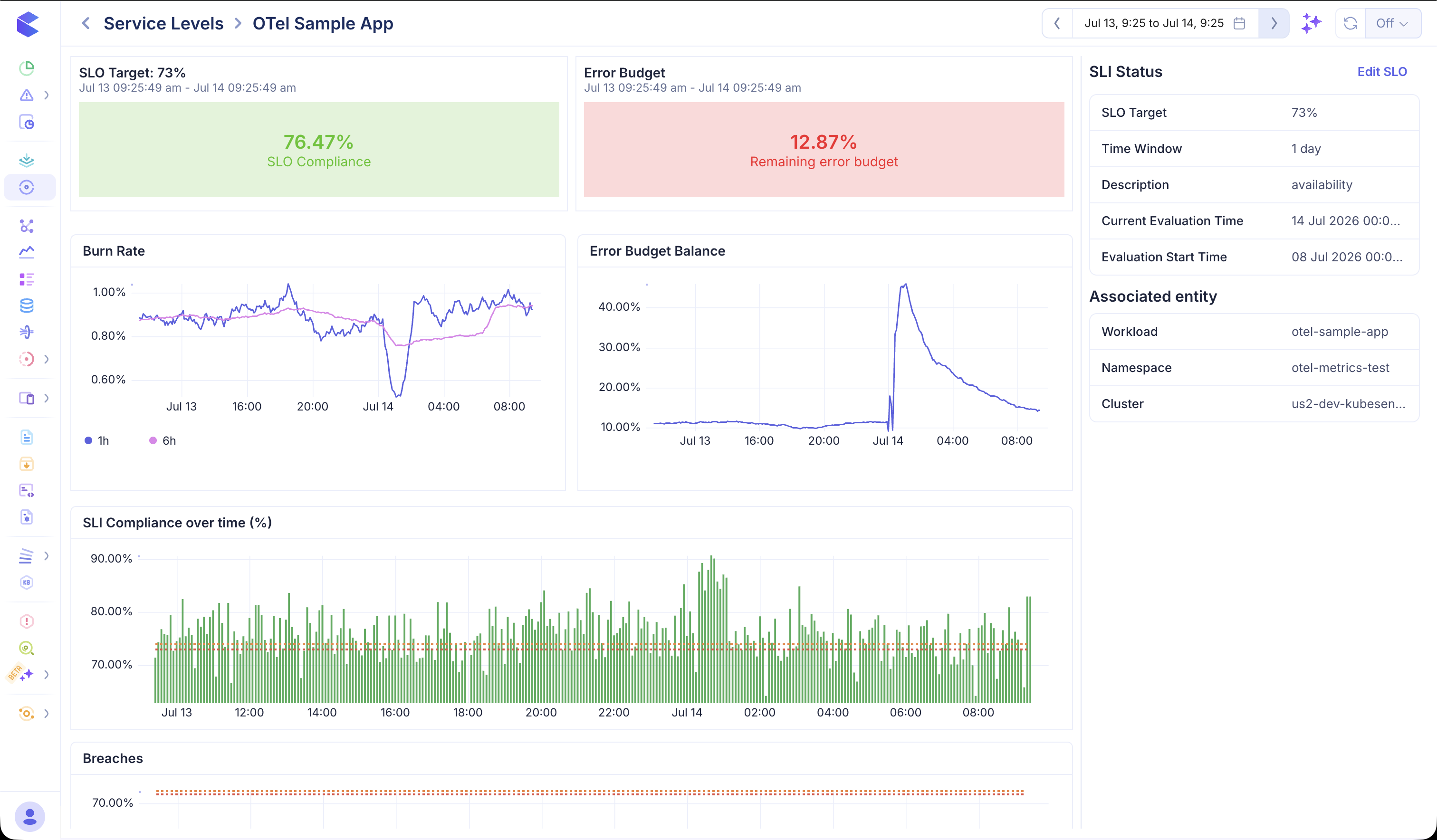The image size is (1437, 840).
Task: Click the Breaches panel title
Action: 112,758
